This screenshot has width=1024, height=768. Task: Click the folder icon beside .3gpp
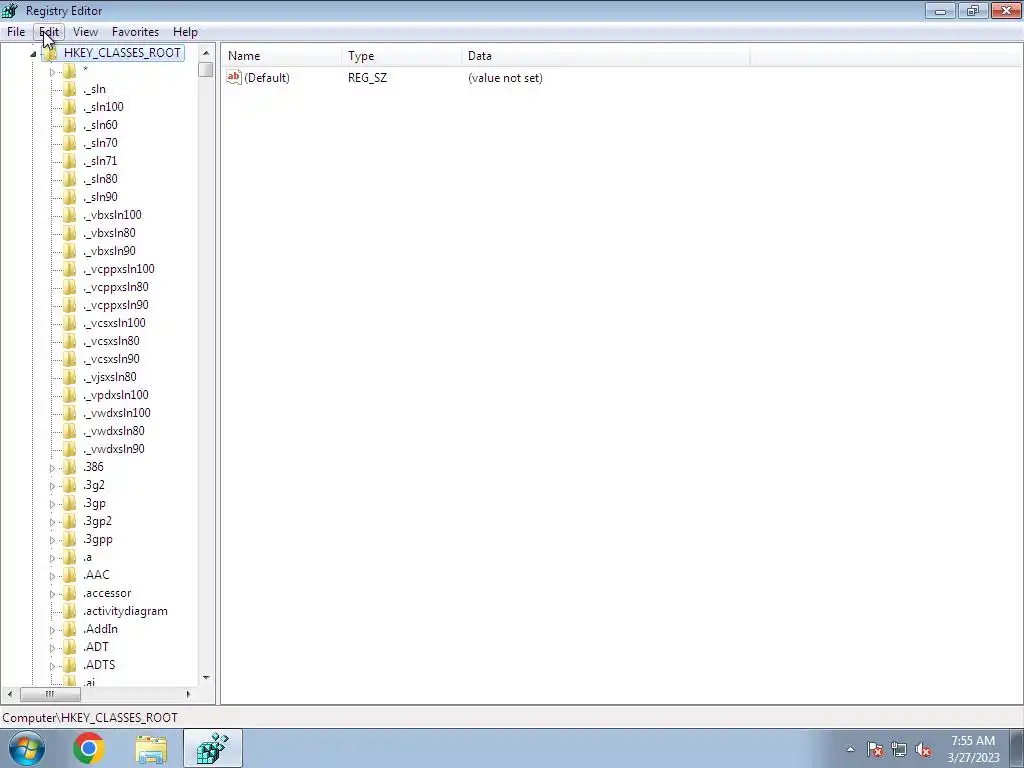click(x=70, y=539)
